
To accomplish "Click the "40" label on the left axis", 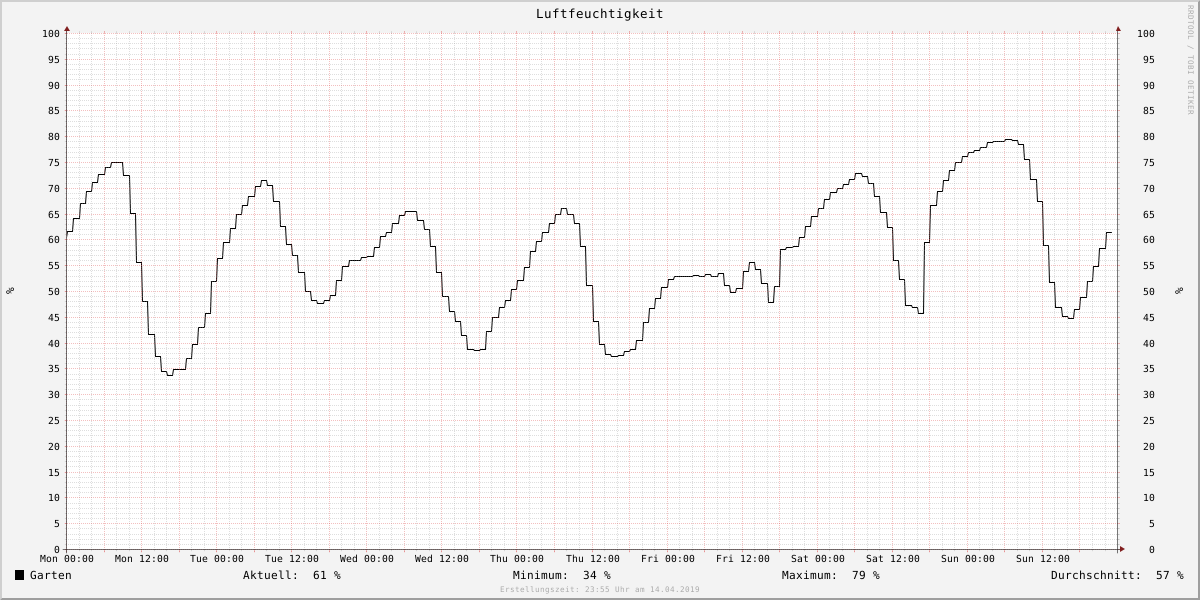I will pyautogui.click(x=55, y=343).
